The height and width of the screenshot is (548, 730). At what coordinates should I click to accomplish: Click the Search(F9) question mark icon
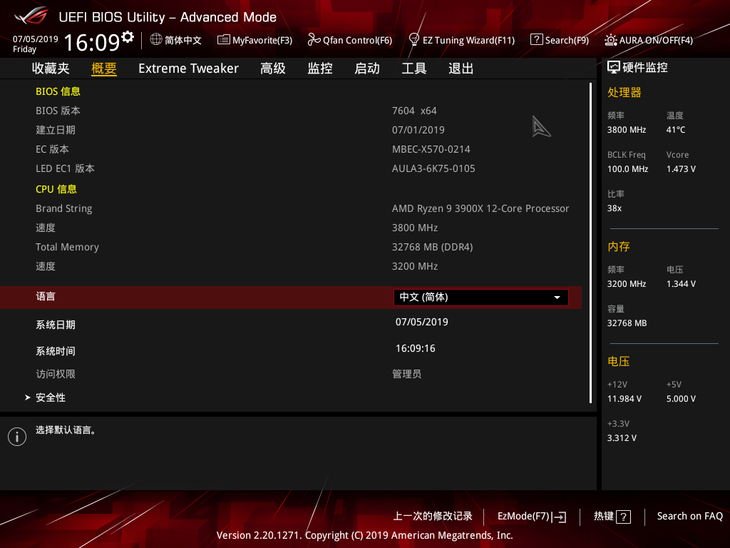click(536, 40)
